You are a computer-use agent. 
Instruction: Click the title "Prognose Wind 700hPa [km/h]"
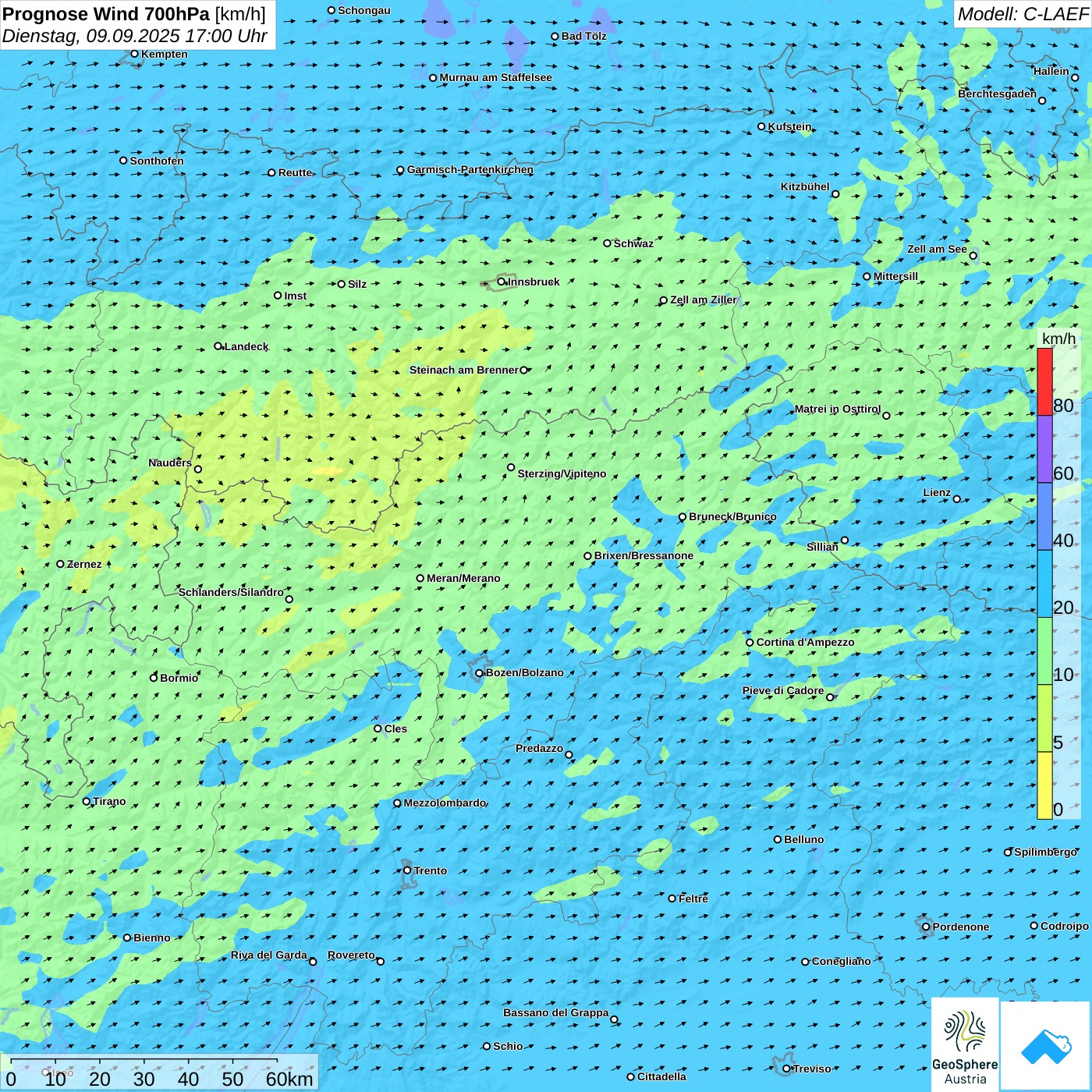pyautogui.click(x=134, y=13)
